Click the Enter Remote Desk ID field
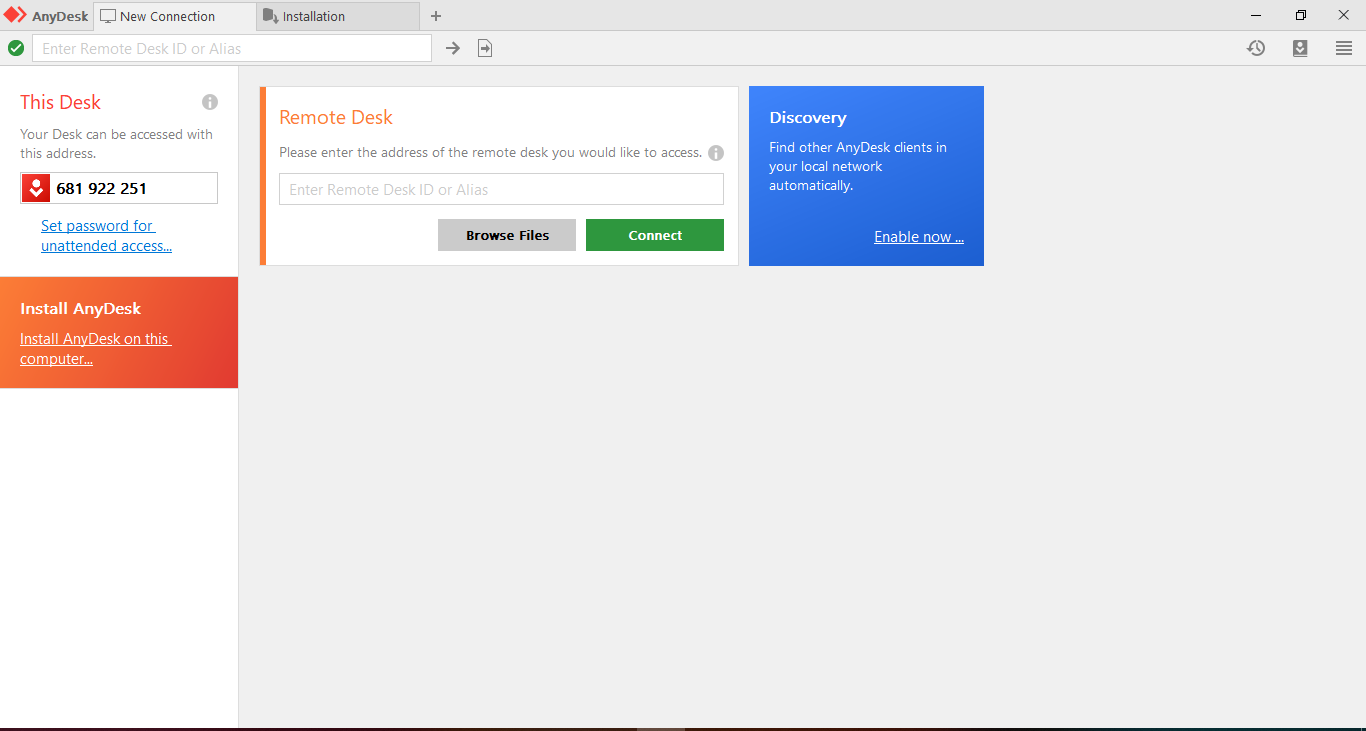This screenshot has width=1366, height=731. pyautogui.click(x=500, y=188)
